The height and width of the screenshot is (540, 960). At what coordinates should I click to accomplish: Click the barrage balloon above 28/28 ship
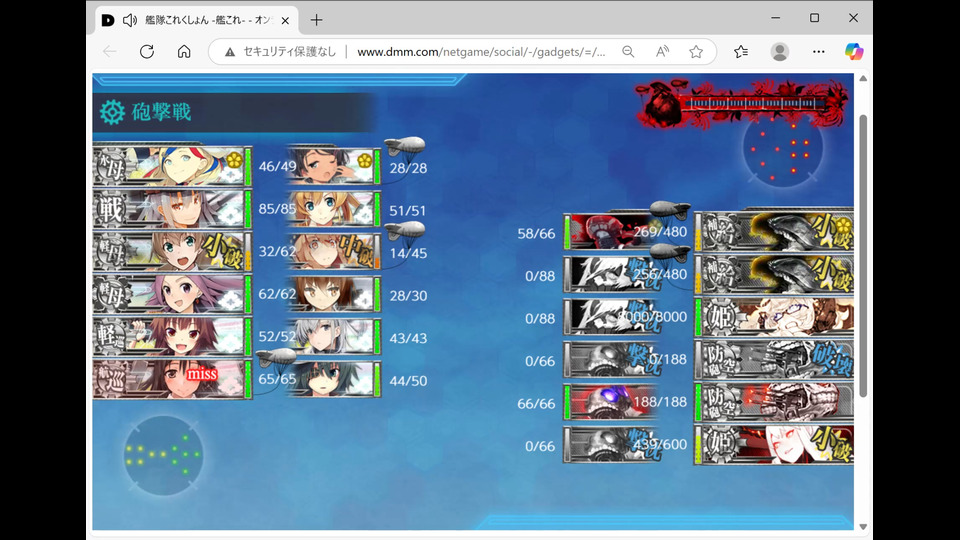click(x=405, y=146)
